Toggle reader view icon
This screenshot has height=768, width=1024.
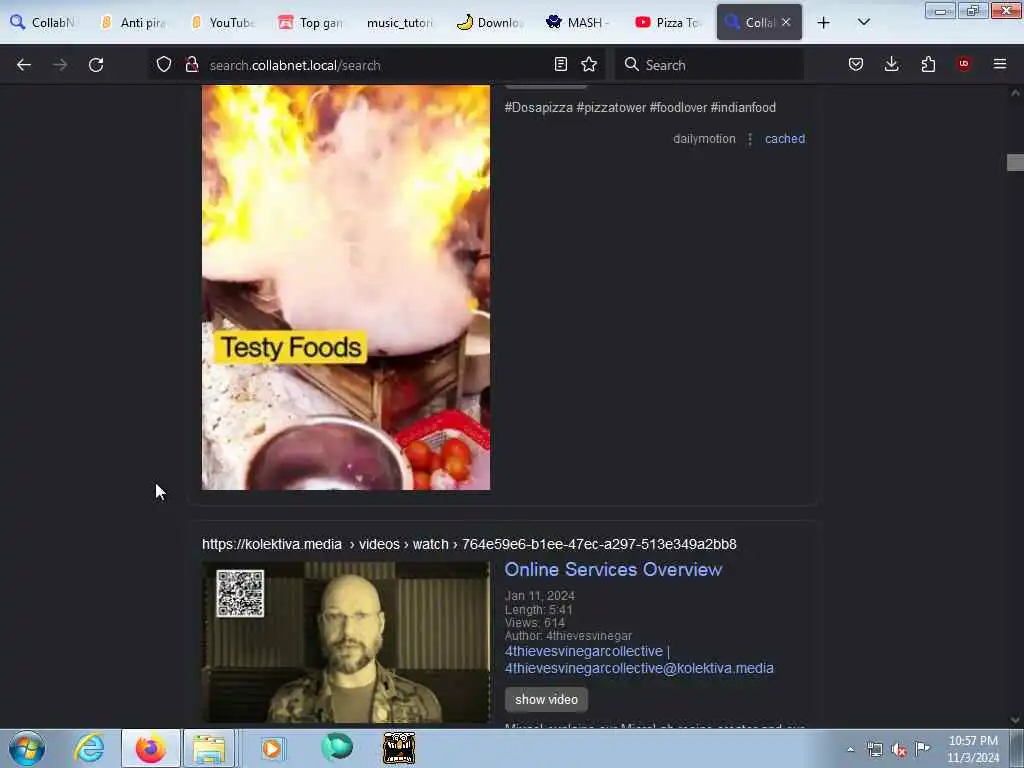tap(560, 64)
